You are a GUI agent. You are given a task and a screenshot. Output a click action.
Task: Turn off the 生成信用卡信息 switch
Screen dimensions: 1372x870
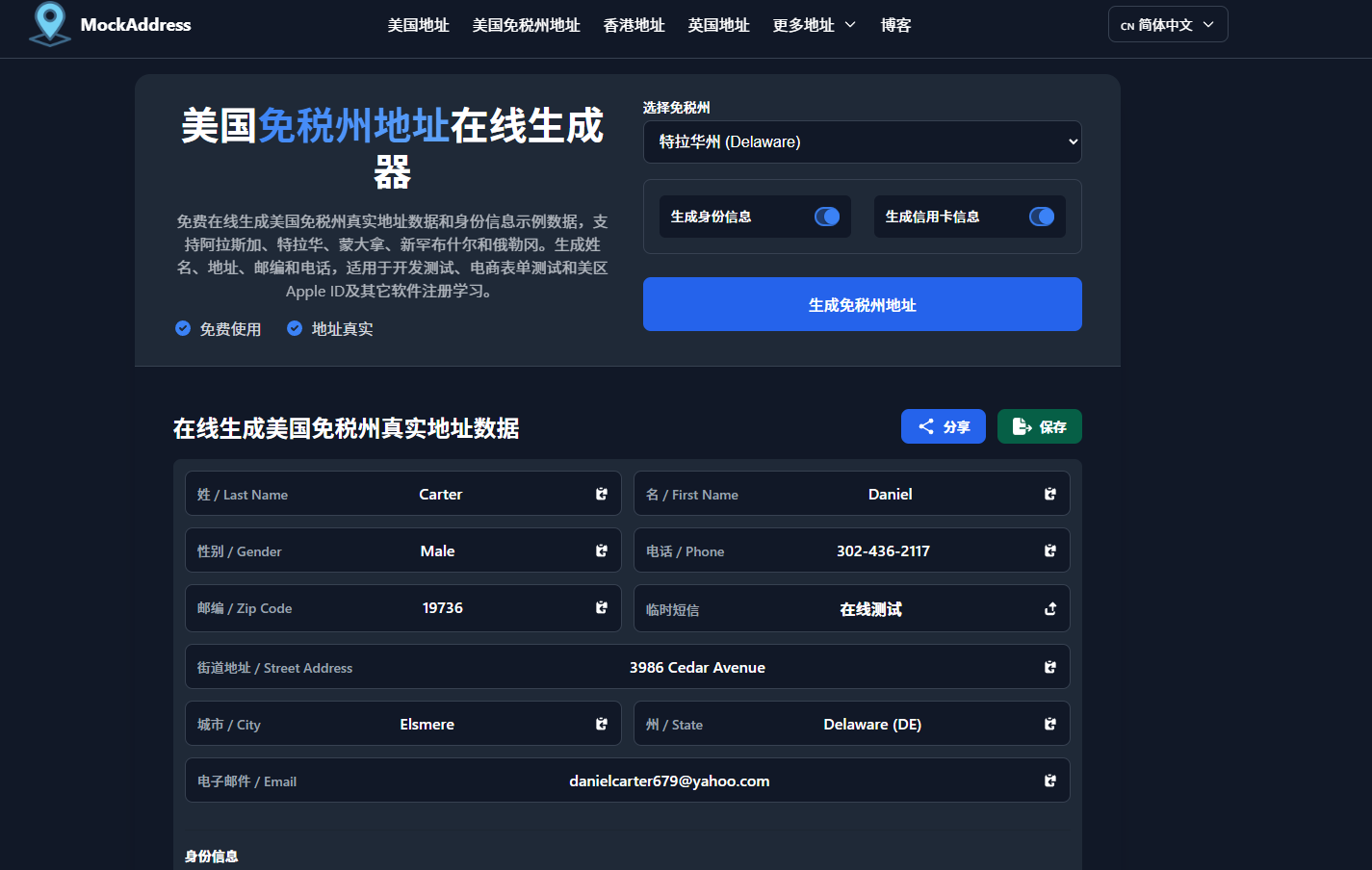(x=1041, y=217)
